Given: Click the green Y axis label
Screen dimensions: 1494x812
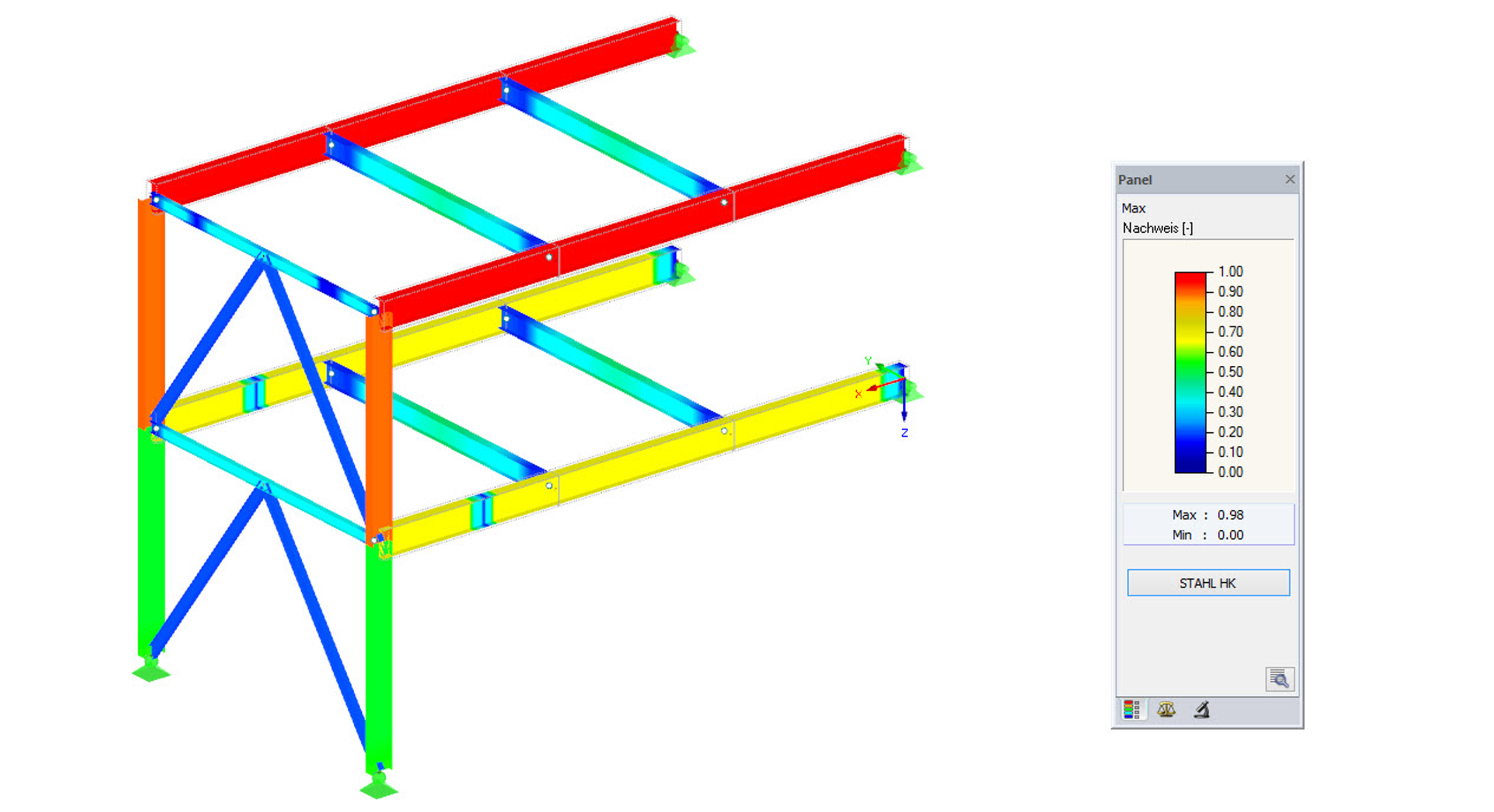Looking at the screenshot, I should 868,361.
